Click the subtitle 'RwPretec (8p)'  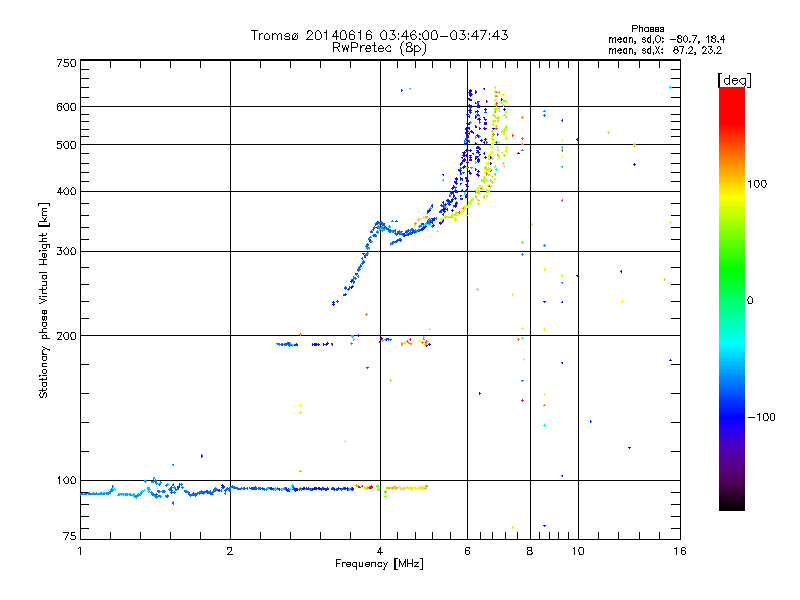(379, 48)
